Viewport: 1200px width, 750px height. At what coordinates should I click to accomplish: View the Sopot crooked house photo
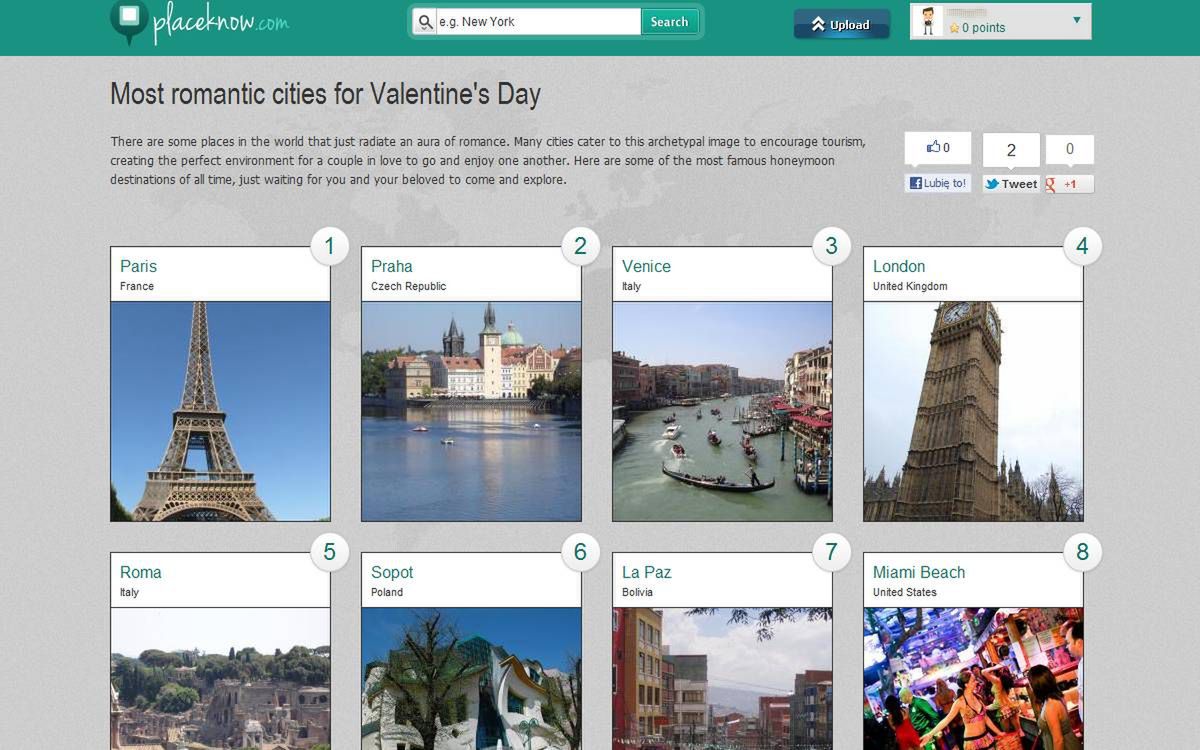tap(471, 679)
